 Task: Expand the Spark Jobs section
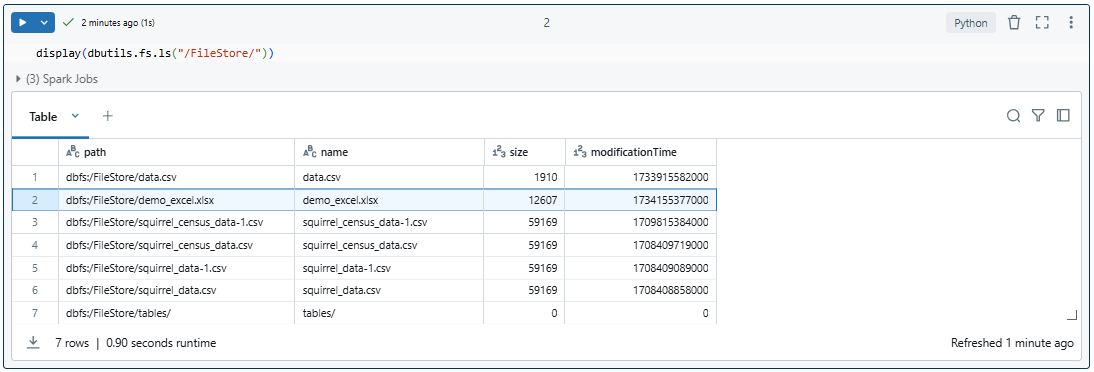57,79
